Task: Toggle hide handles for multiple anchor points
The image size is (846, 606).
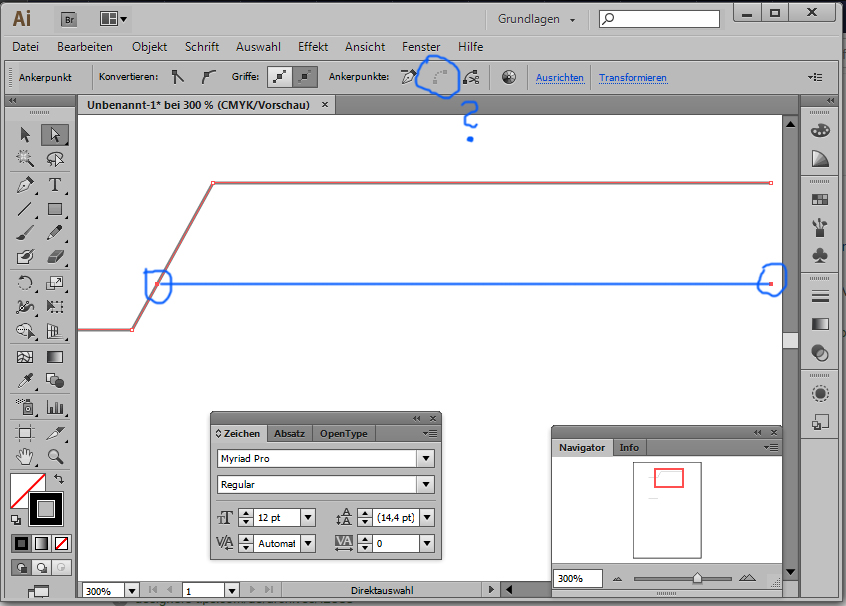Action: point(306,77)
